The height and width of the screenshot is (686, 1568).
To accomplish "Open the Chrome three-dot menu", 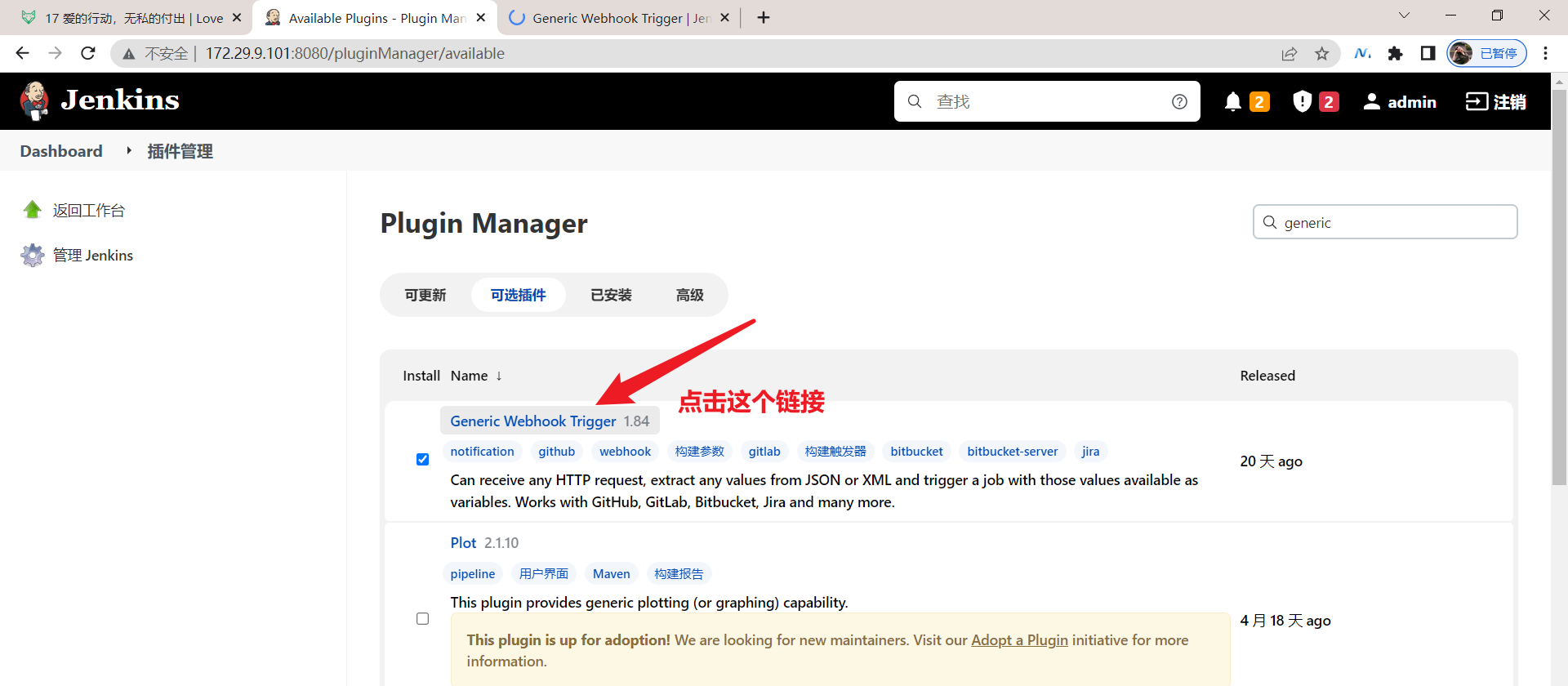I will tap(1545, 53).
